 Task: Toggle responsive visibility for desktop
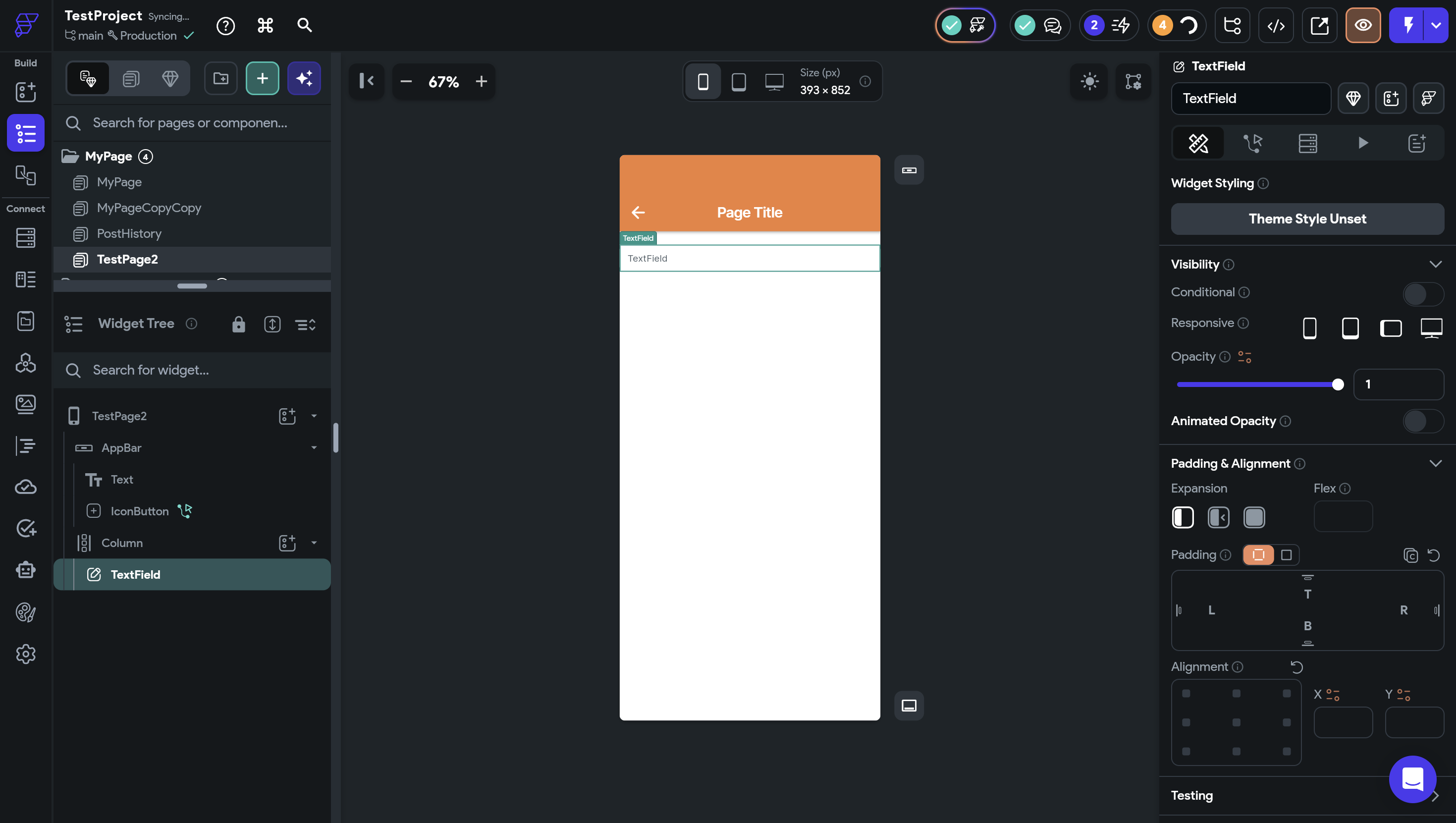[1431, 328]
